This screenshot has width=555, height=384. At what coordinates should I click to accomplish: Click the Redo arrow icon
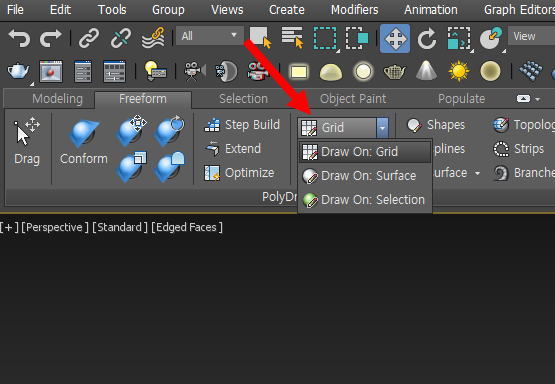(50, 38)
